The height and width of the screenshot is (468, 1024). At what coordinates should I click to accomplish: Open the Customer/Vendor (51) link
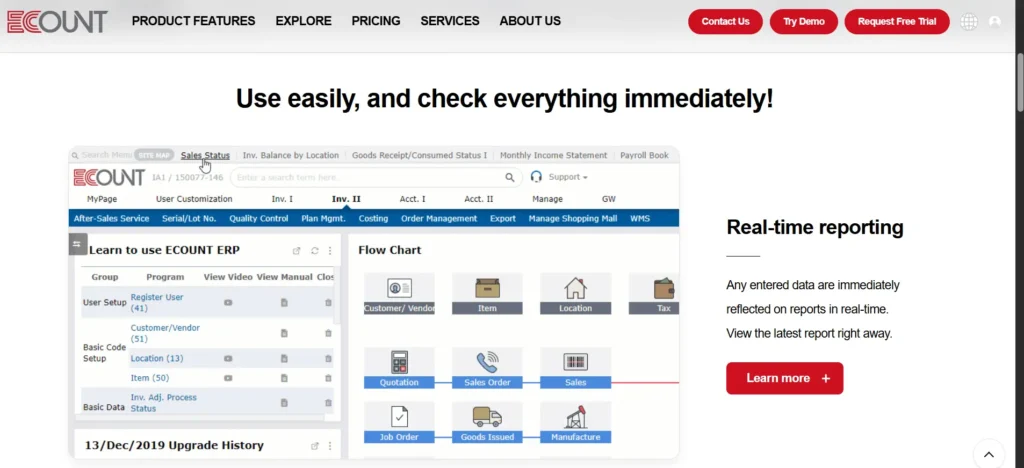(x=165, y=334)
